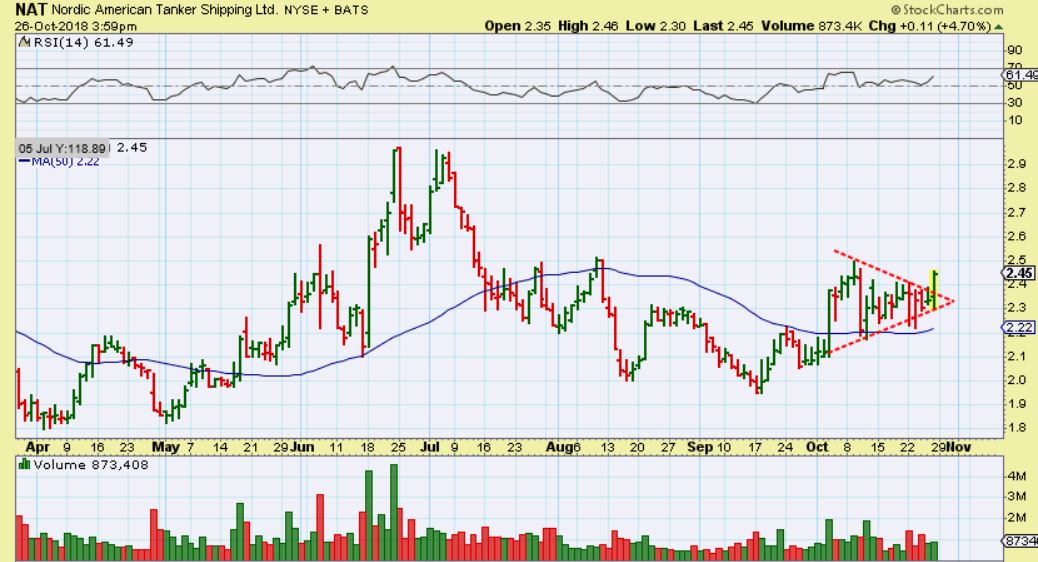The image size is (1038, 562).
Task: Click the 2.45 last price tag on right axis
Action: pyautogui.click(x=1019, y=273)
